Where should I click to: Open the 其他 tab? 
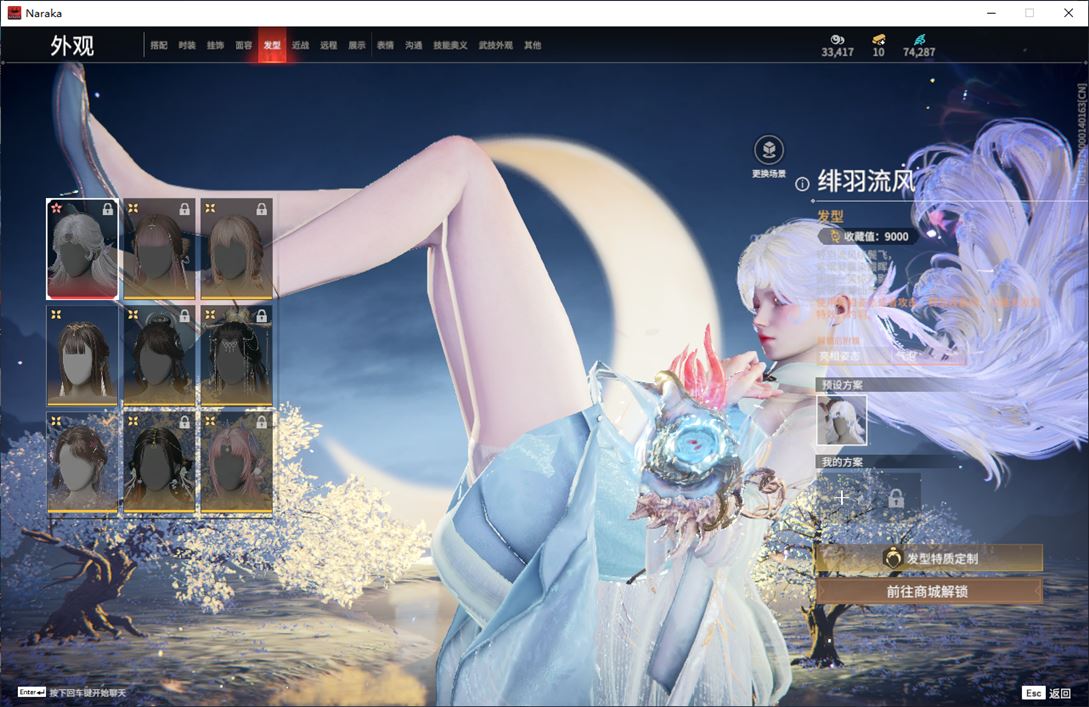pos(533,45)
